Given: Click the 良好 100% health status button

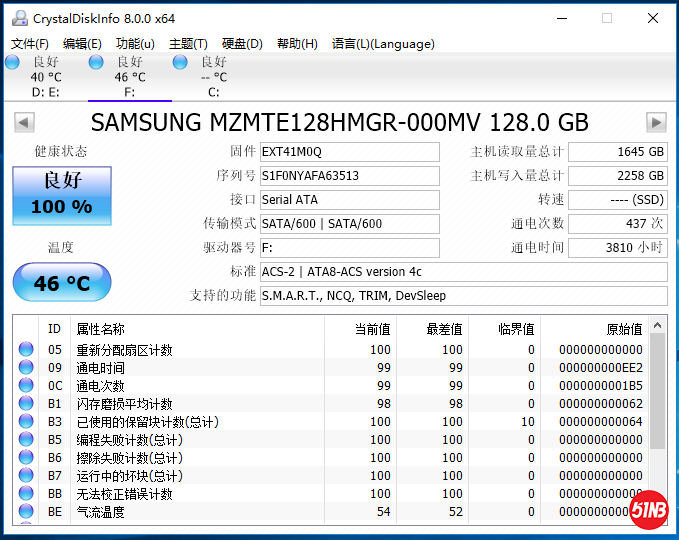Looking at the screenshot, I should (x=62, y=195).
